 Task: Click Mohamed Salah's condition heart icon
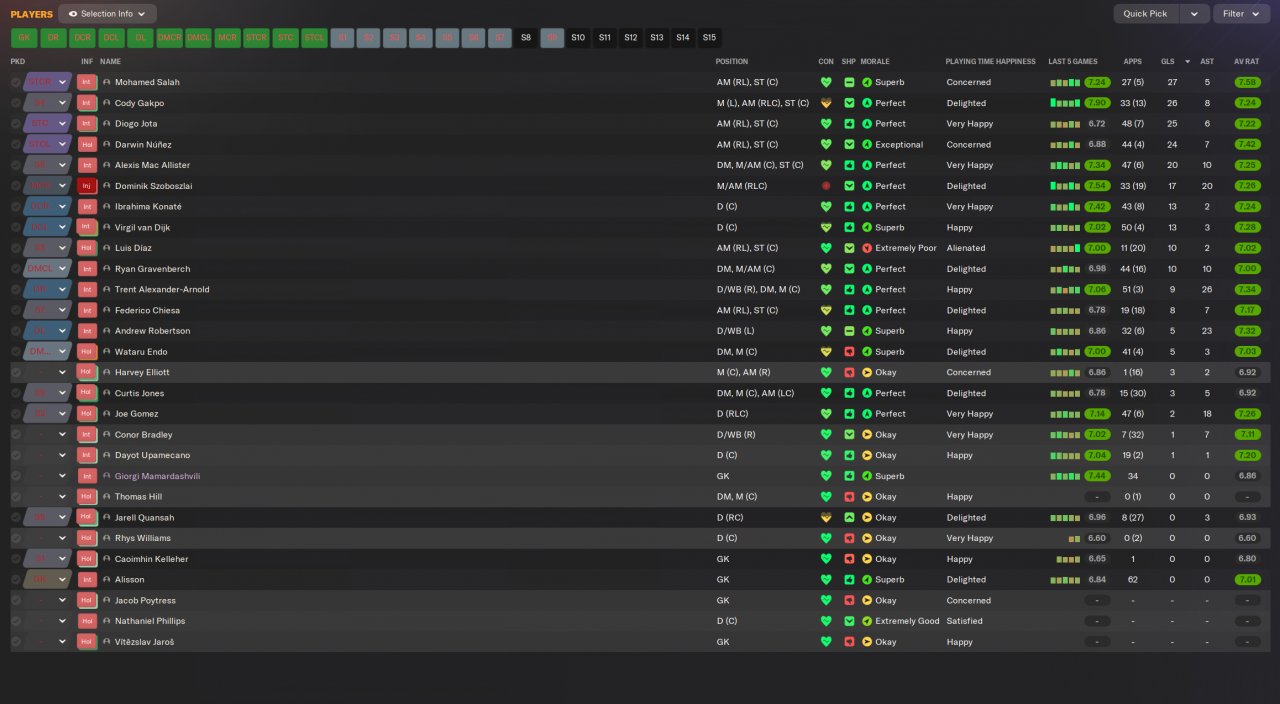point(826,82)
